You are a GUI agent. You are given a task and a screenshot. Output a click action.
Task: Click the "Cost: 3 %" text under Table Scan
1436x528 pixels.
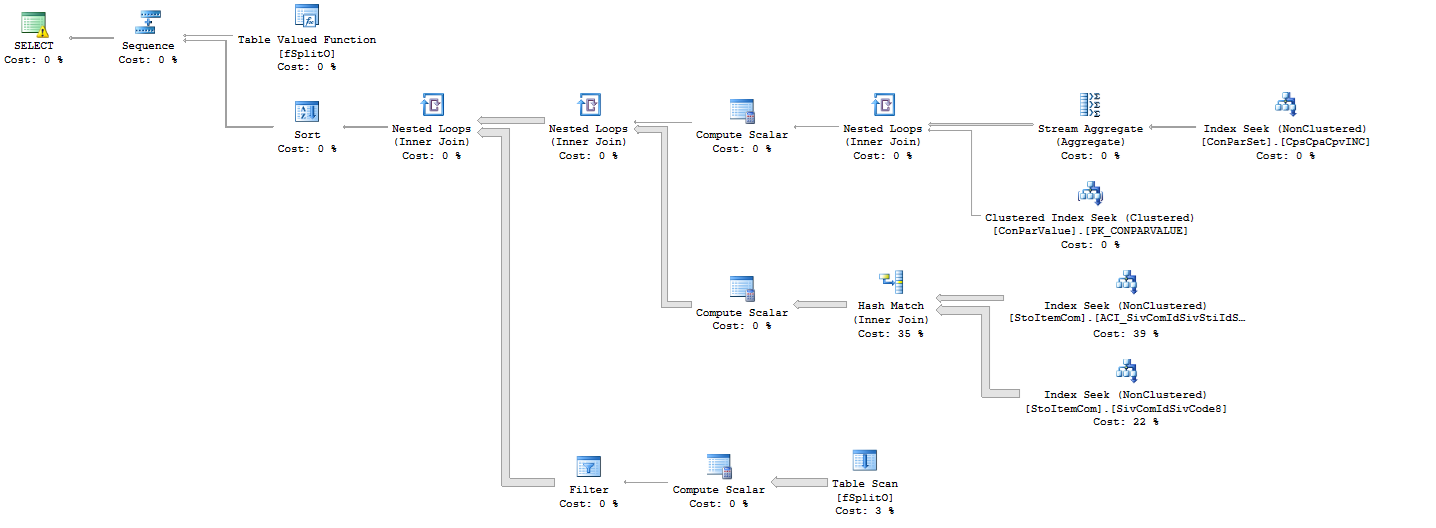pos(864,511)
